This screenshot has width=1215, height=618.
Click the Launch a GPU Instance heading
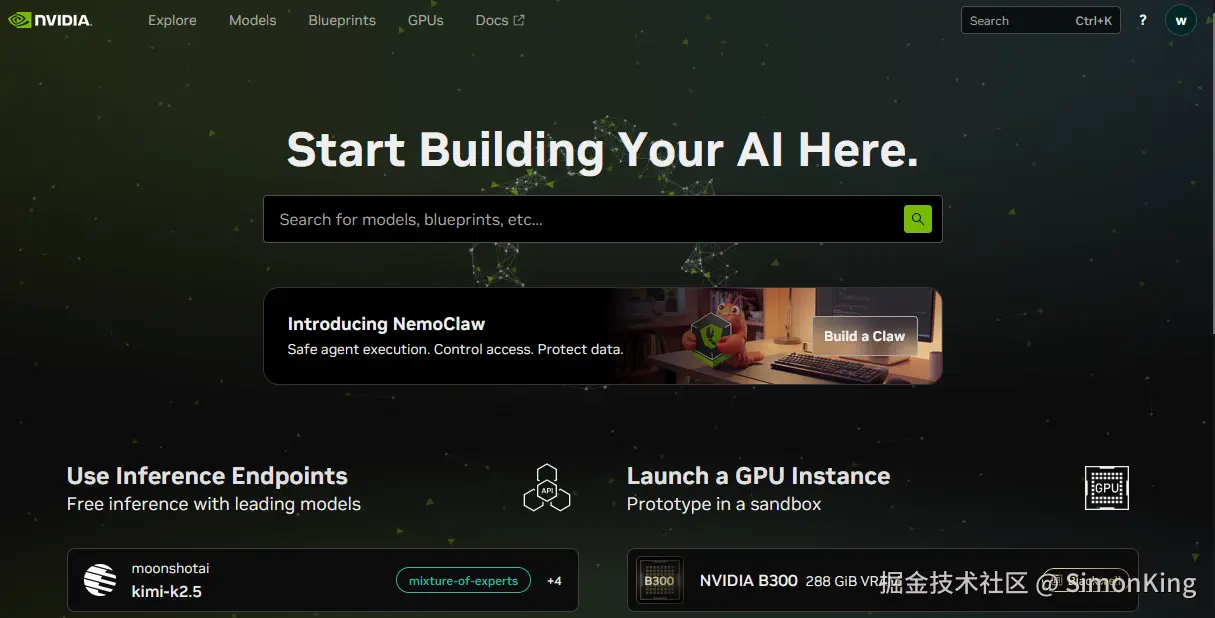point(758,476)
